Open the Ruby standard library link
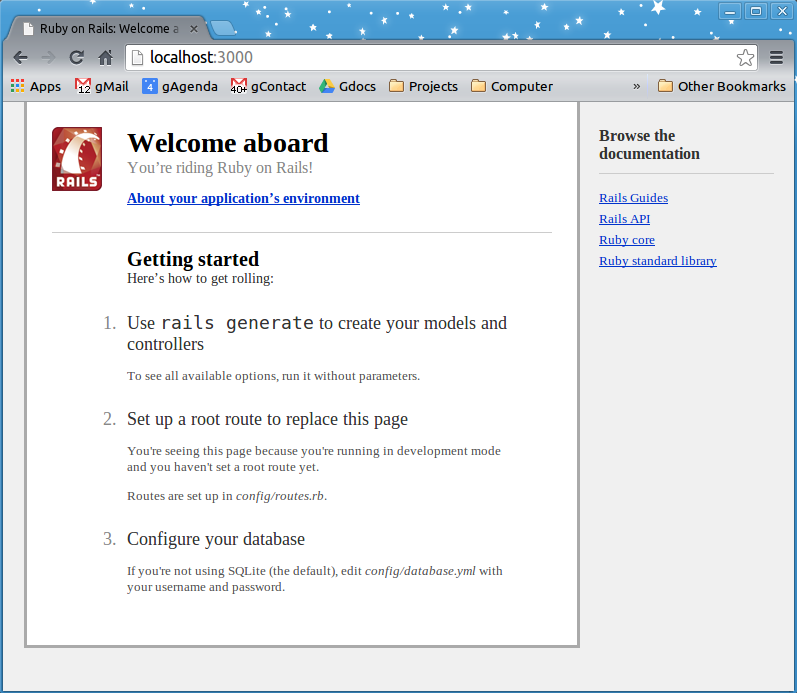 tap(658, 261)
